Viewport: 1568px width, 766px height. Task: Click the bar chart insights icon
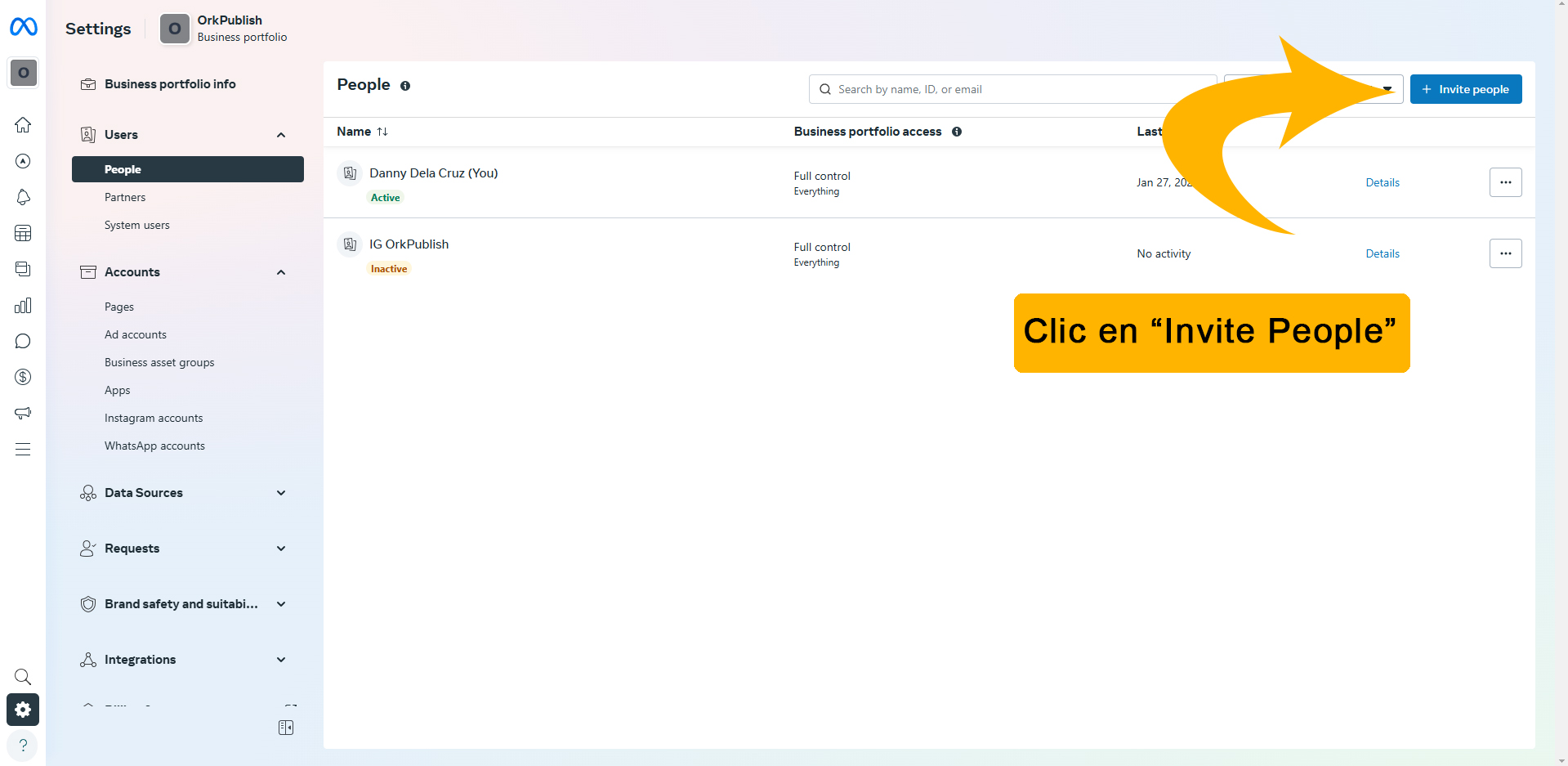(x=23, y=306)
